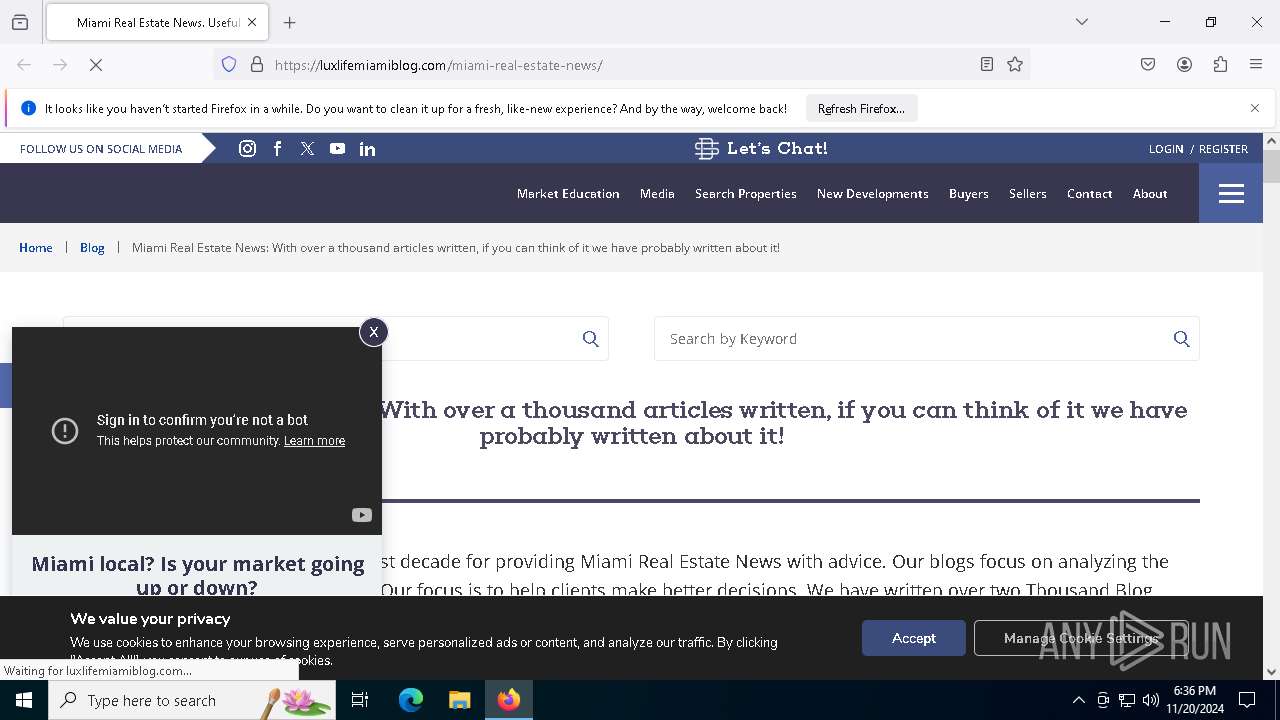Launch Microsoft Edge from taskbar

(x=411, y=700)
